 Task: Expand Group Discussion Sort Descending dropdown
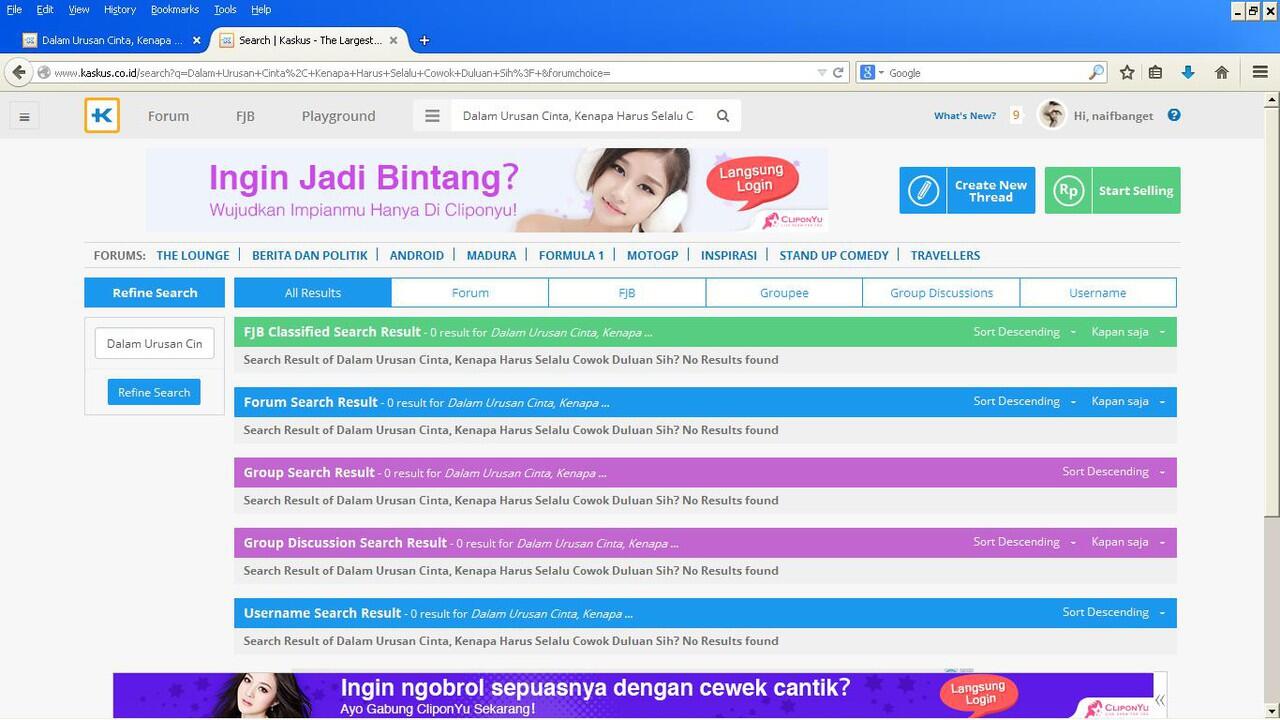[x=1024, y=541]
